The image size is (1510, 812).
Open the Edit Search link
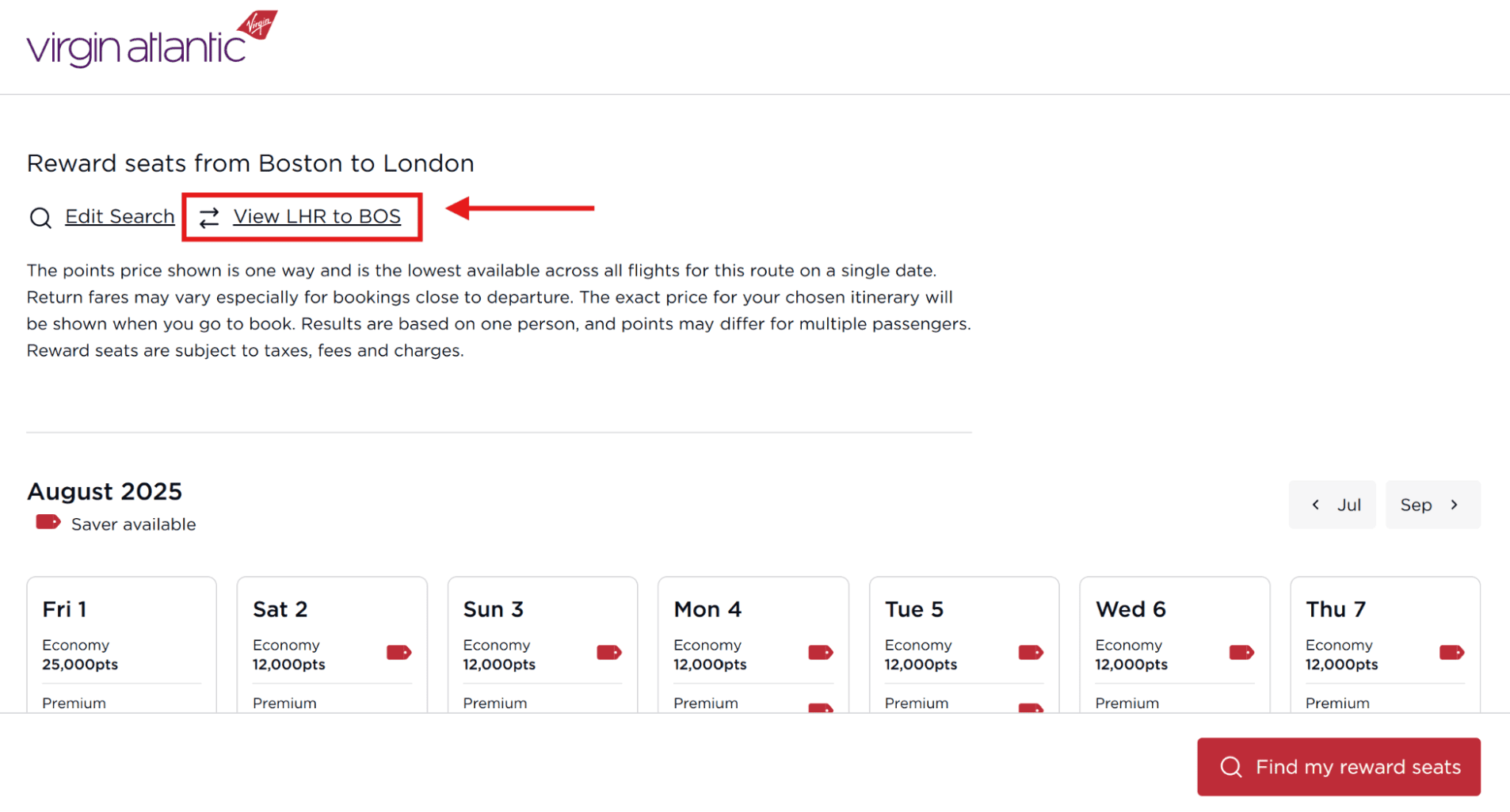[119, 216]
